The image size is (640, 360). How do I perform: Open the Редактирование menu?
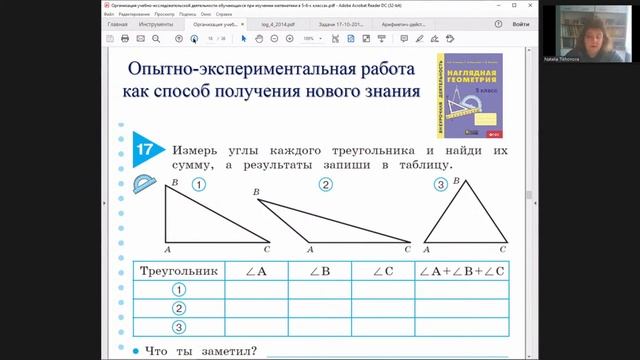coord(134,14)
